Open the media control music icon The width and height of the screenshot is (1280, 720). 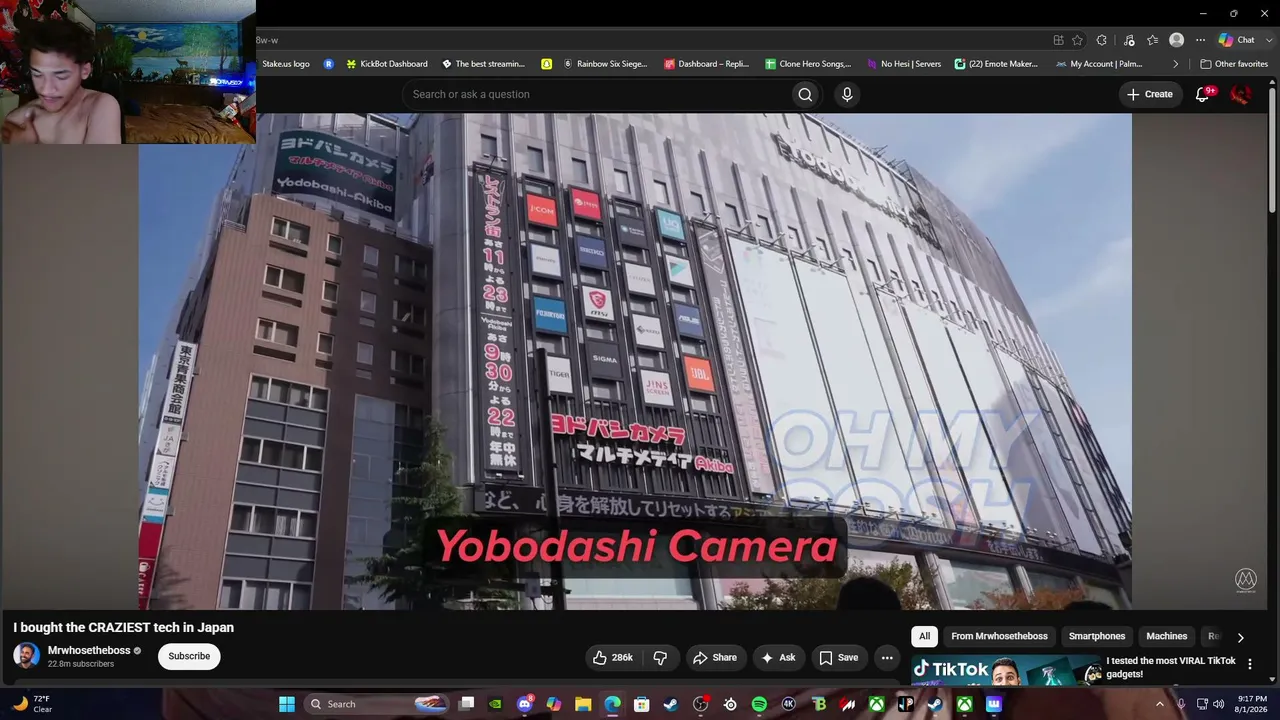click(1129, 40)
